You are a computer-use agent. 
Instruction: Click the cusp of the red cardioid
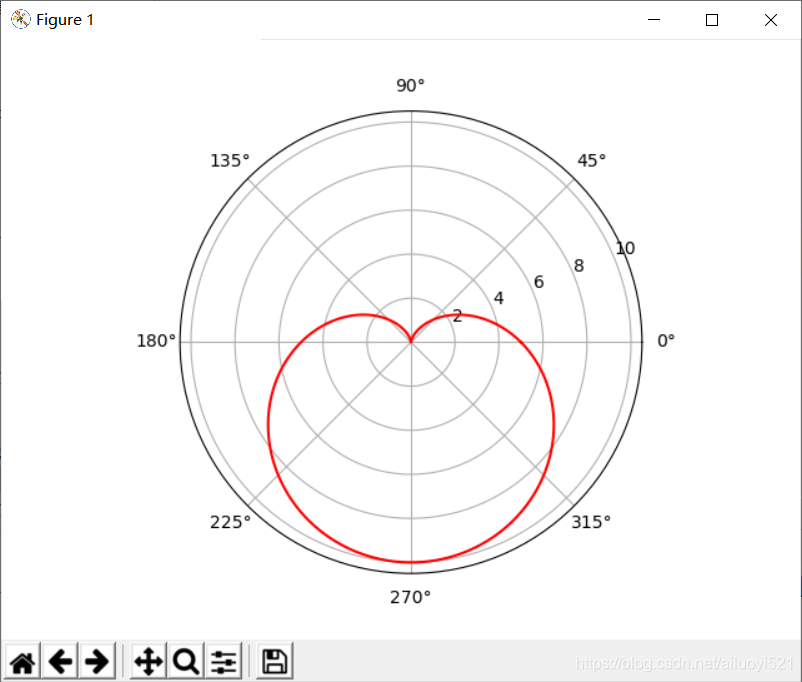click(x=411, y=341)
